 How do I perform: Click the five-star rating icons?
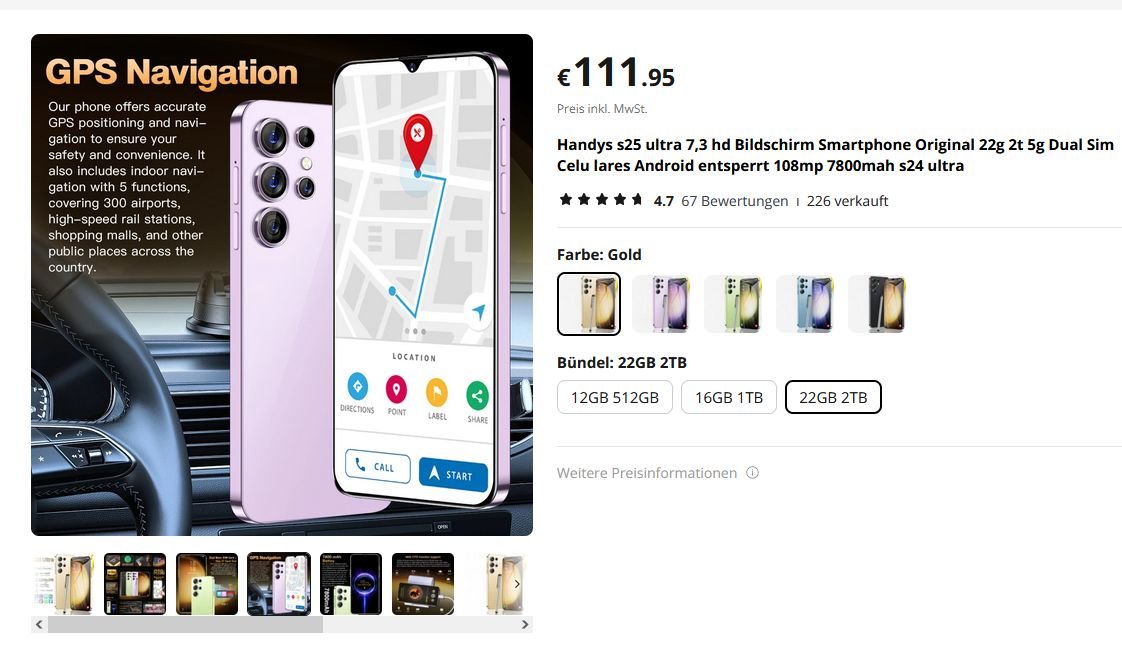[601, 200]
